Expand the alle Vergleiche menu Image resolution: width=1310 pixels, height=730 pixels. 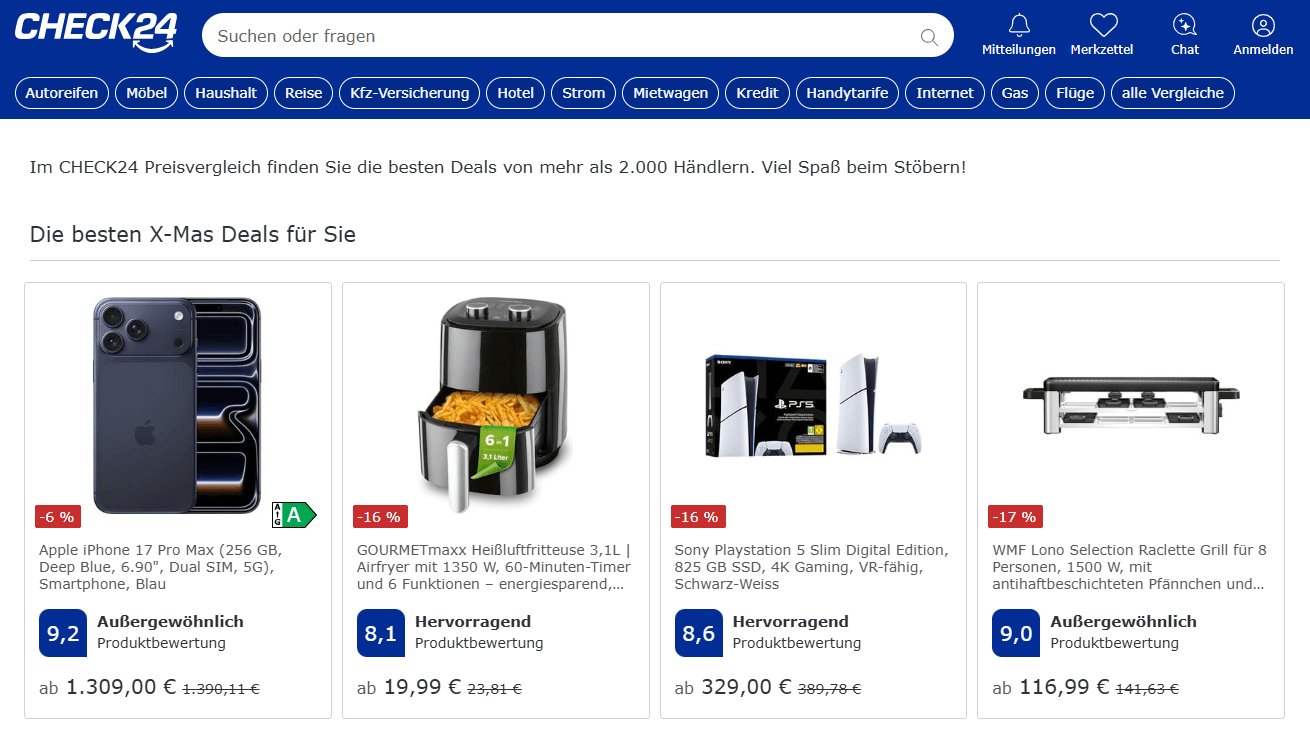tap(1172, 93)
